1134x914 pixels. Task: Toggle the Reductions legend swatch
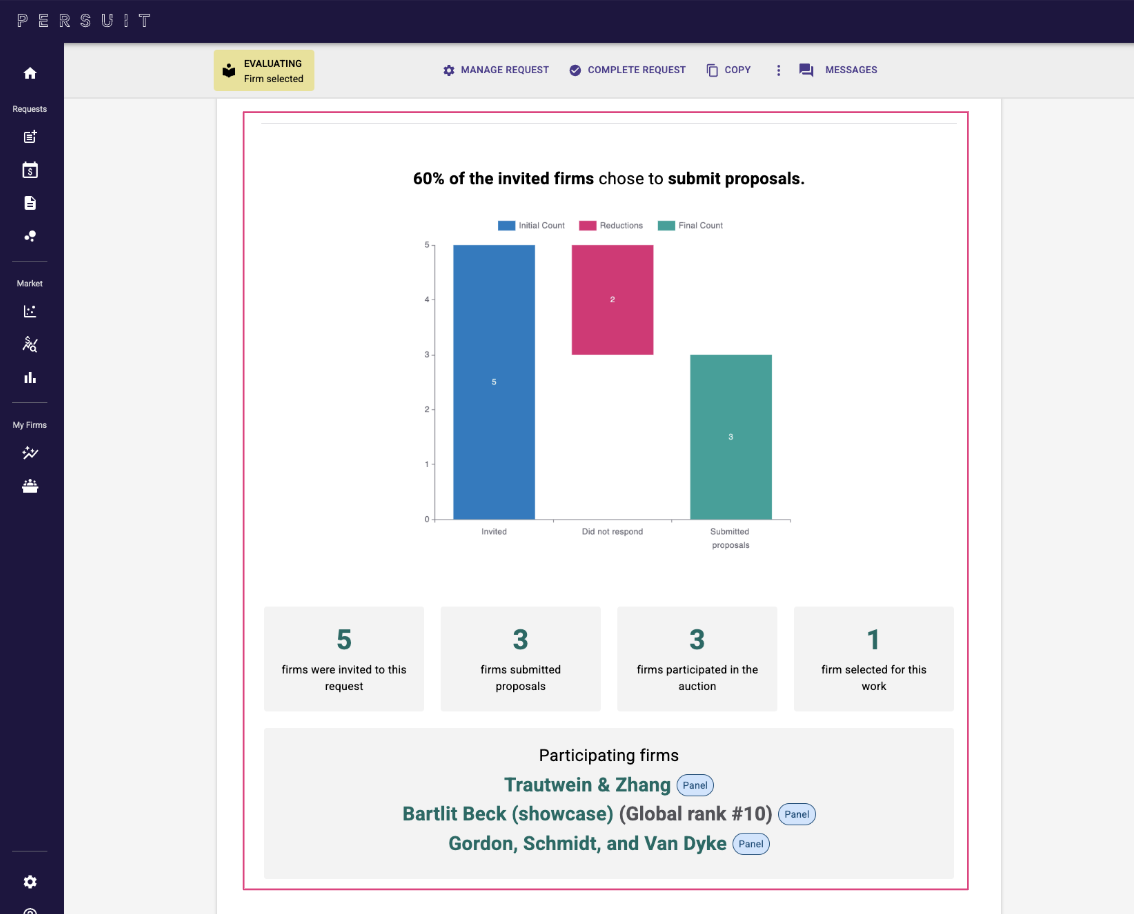(587, 226)
